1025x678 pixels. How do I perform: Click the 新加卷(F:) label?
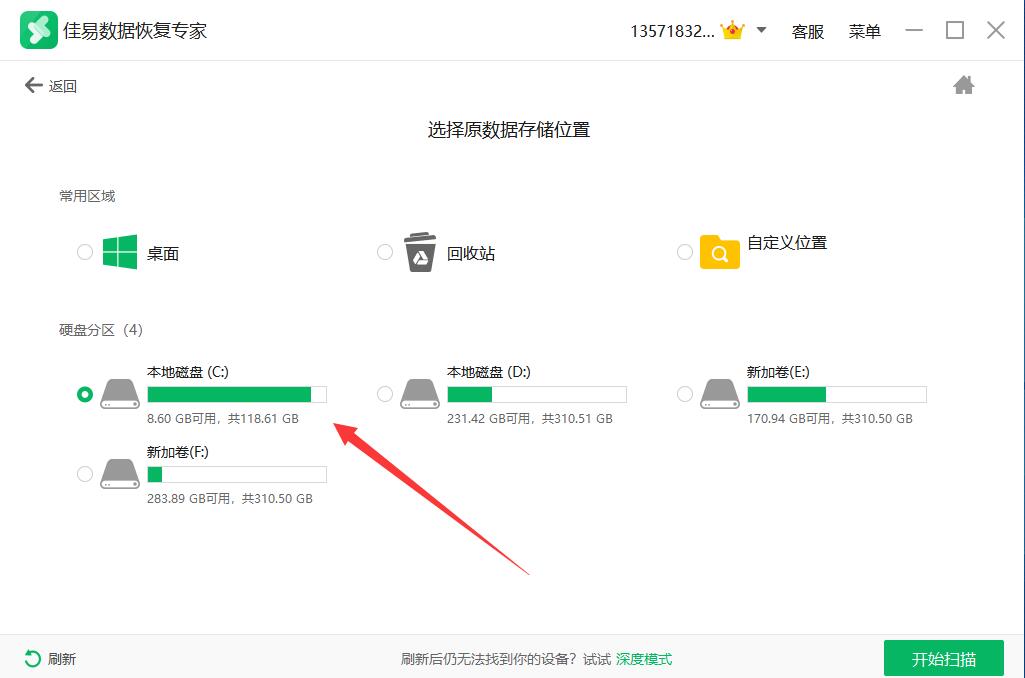pyautogui.click(x=177, y=452)
